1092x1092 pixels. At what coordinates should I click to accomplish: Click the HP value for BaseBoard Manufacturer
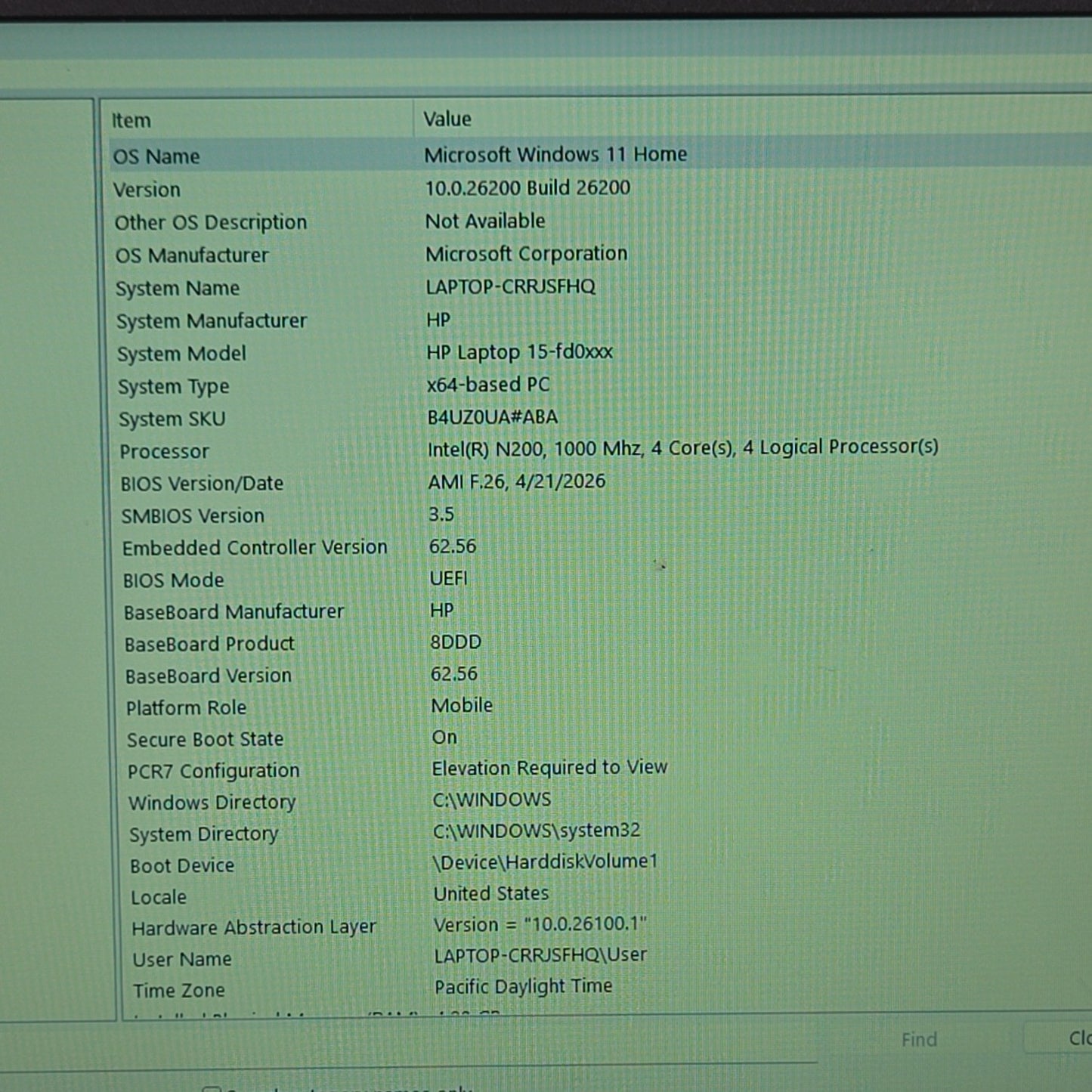coord(442,611)
